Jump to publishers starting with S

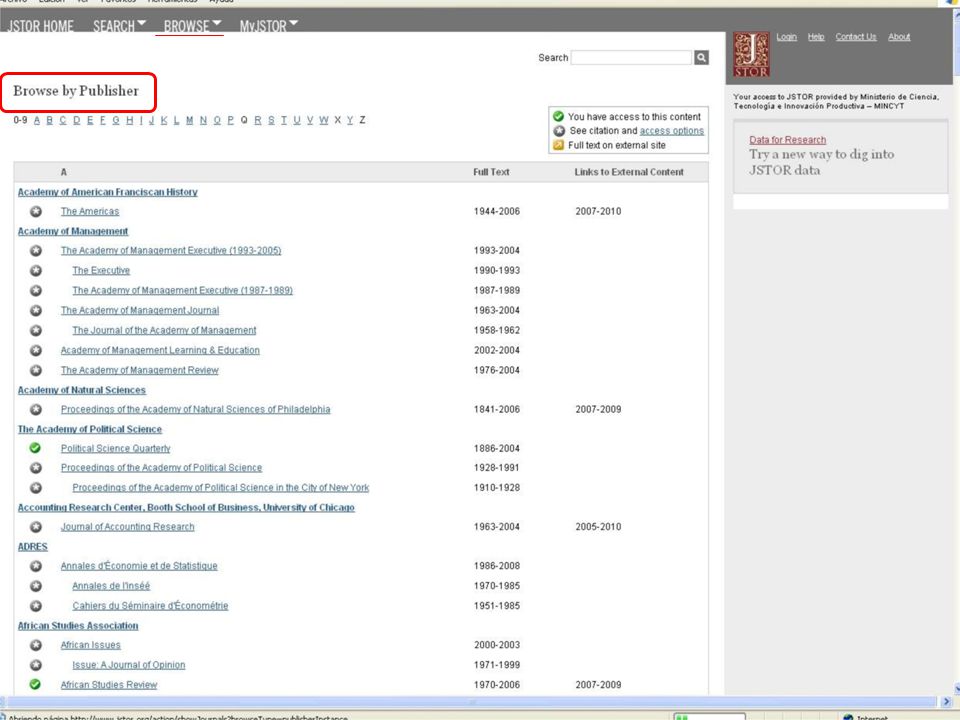pyautogui.click(x=271, y=120)
